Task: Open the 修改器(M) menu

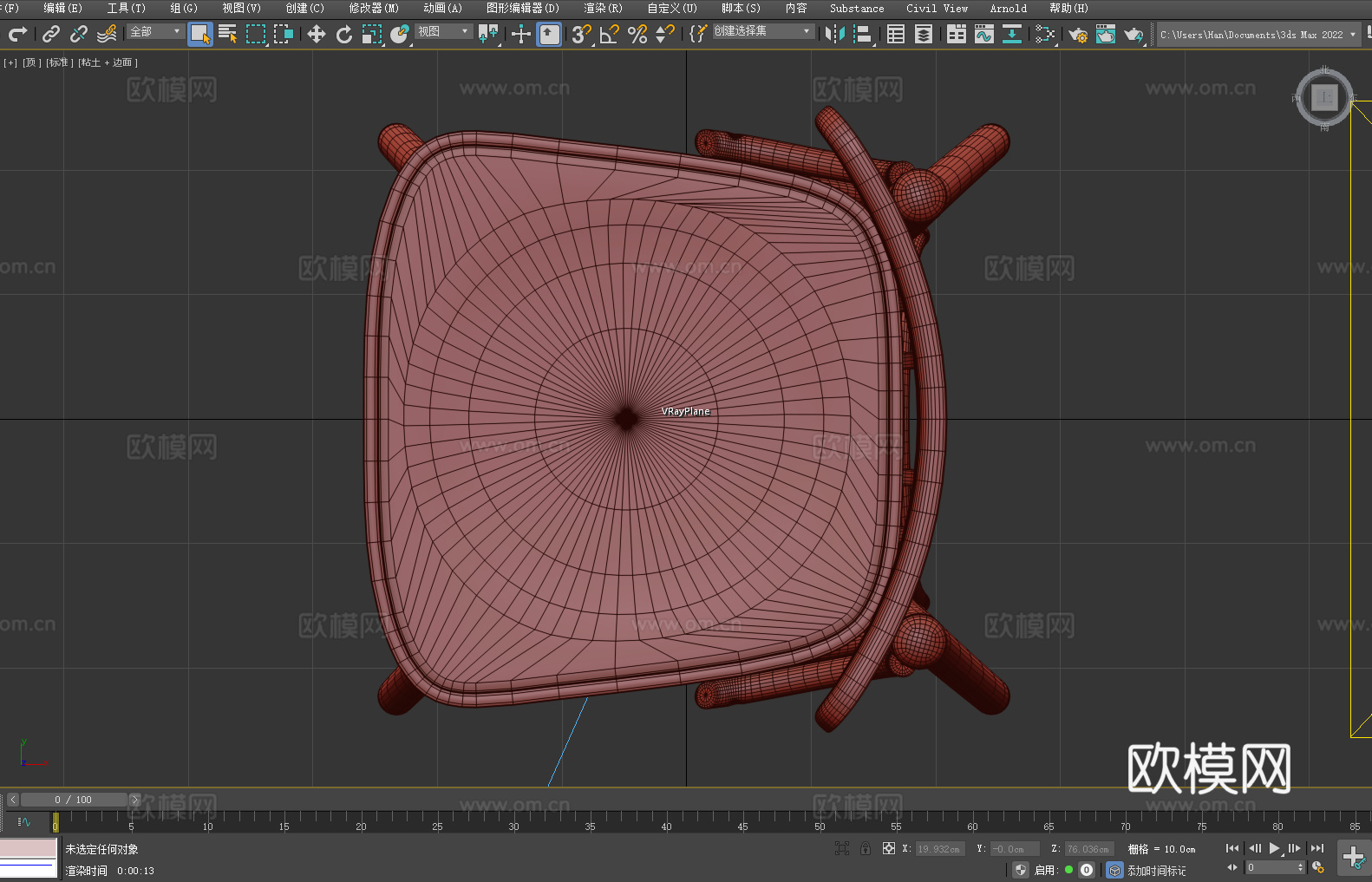Action: coord(374,8)
